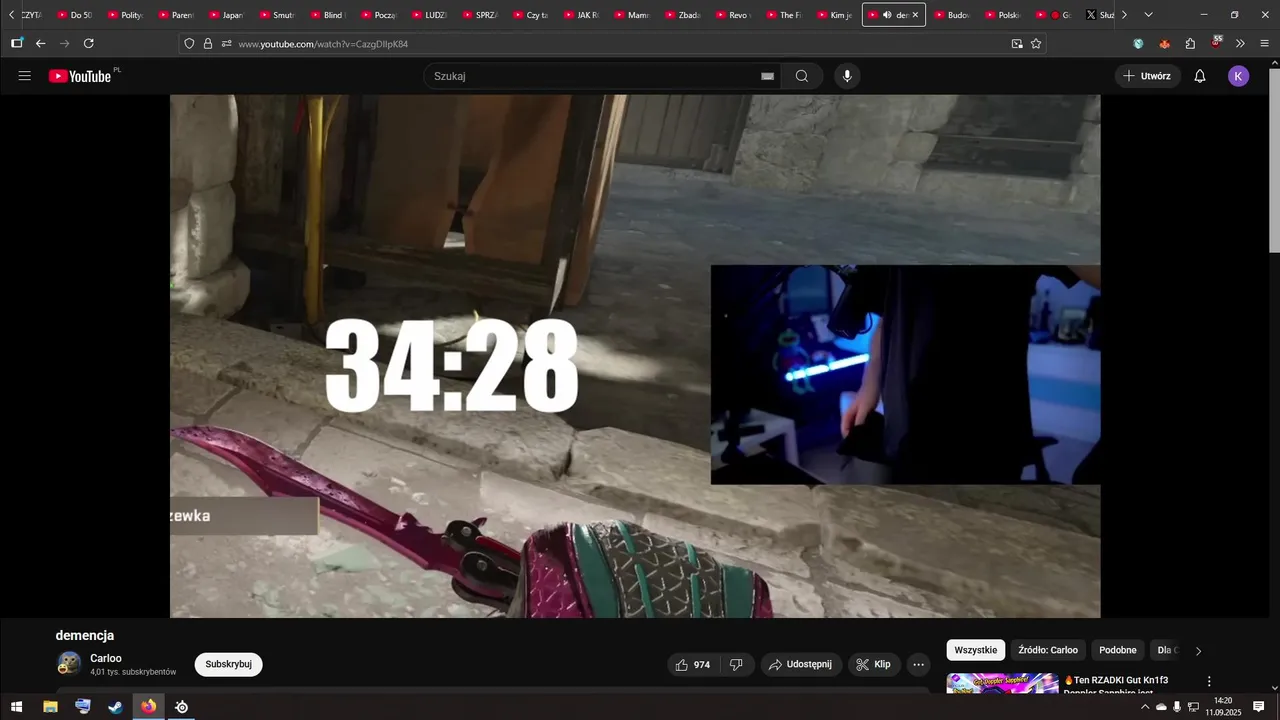
Task: Close the active 'dem' tab
Action: click(x=915, y=15)
